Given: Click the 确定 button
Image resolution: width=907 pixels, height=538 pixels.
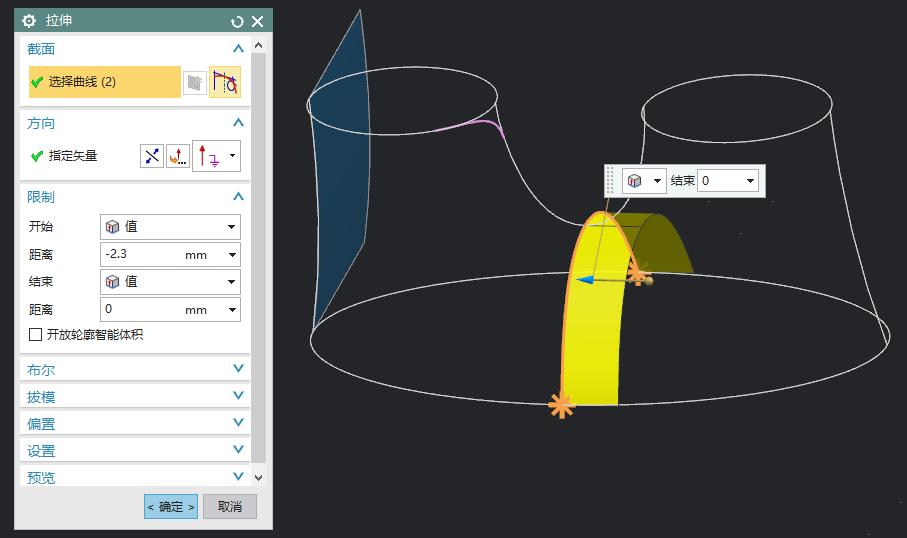Looking at the screenshot, I should [171, 507].
